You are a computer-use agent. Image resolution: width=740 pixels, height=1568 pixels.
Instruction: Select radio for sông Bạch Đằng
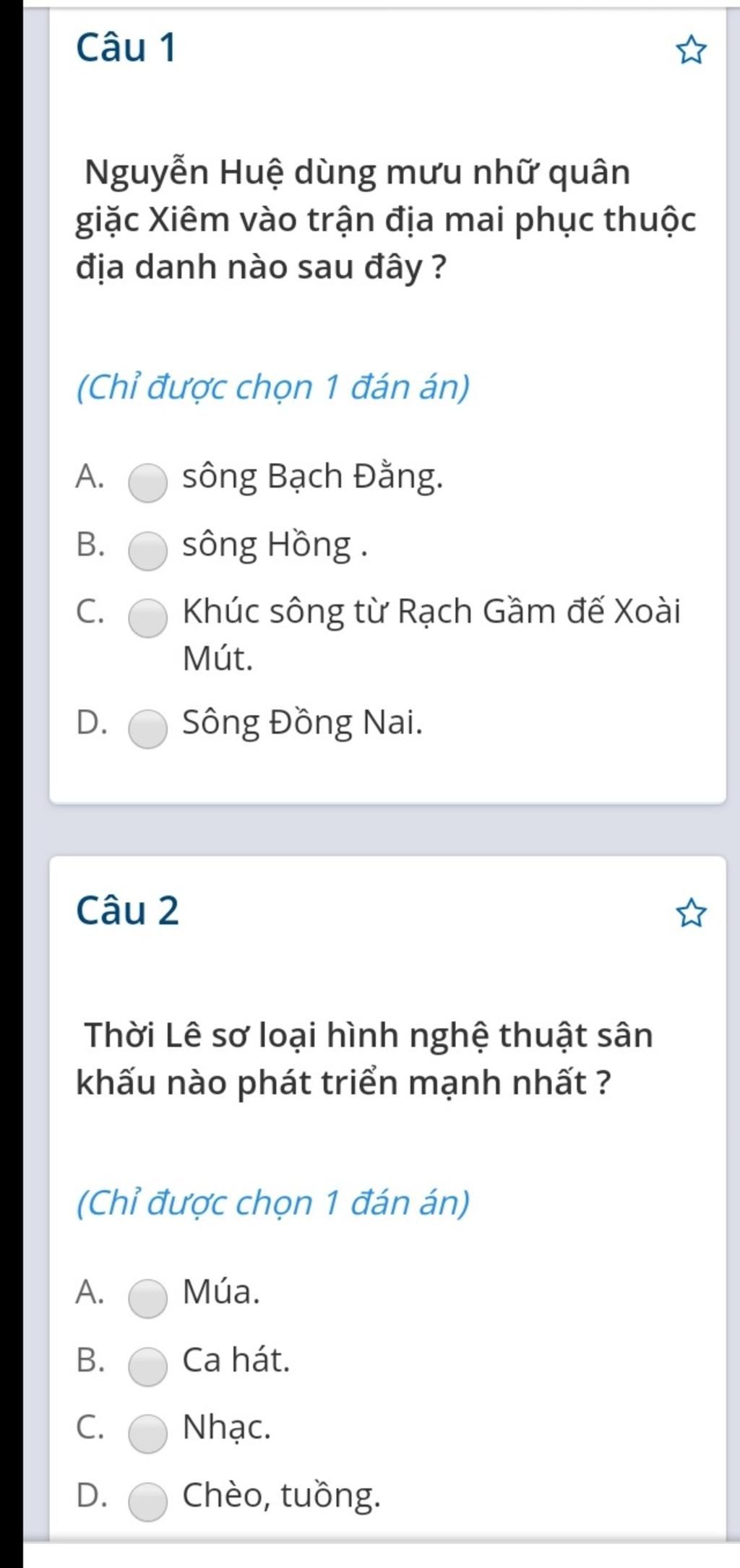tap(148, 482)
